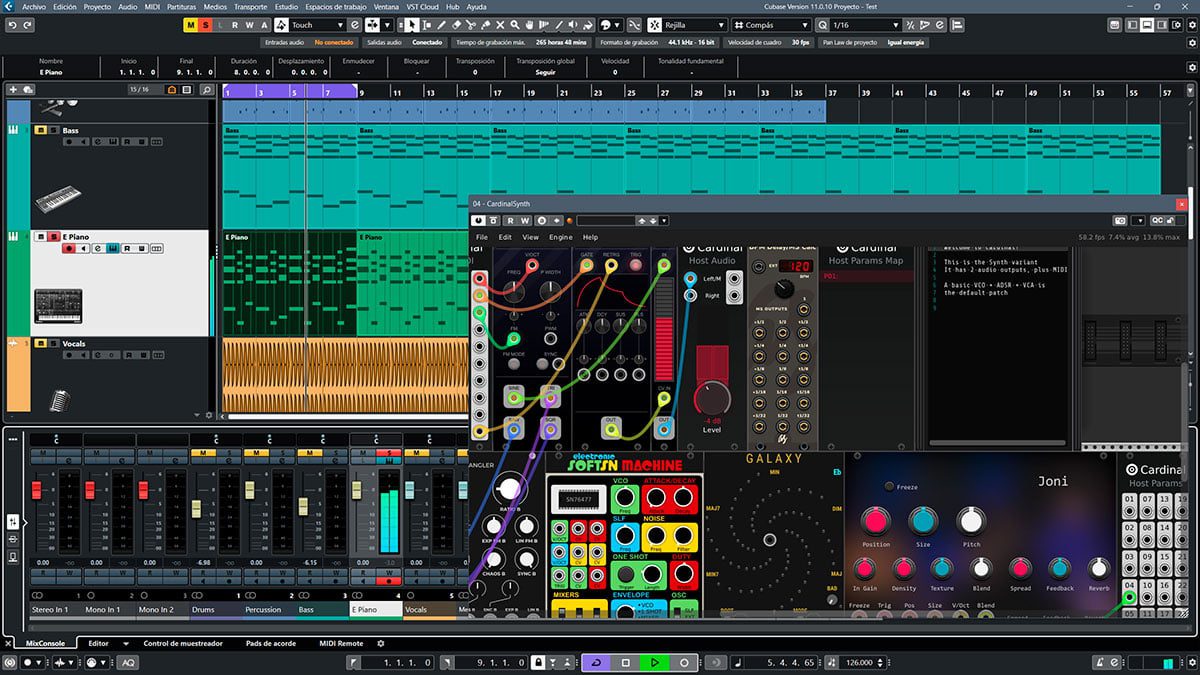The image size is (1200, 675).
Task: Mute the Vocals track
Action: point(41,343)
